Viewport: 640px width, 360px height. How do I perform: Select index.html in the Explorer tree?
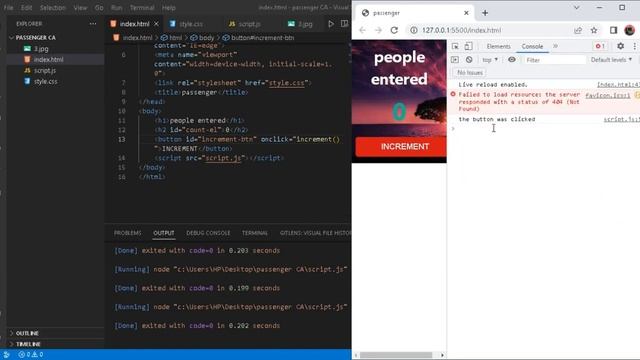[x=48, y=59]
